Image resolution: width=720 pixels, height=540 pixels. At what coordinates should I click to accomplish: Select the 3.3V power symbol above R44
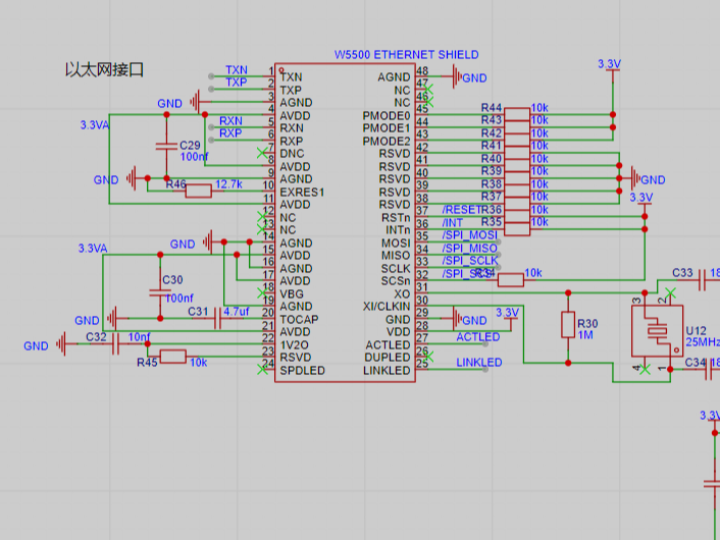[x=609, y=64]
